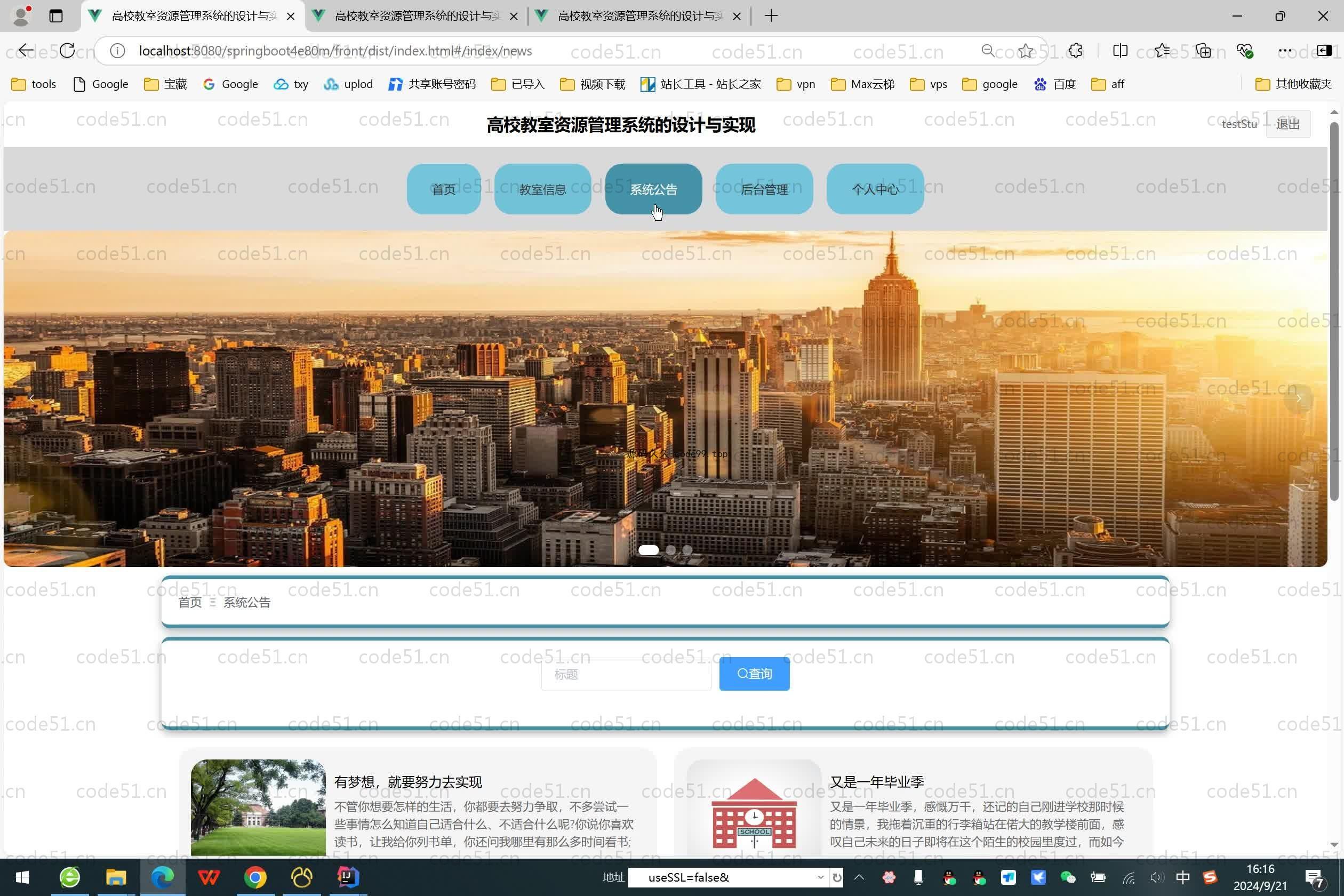
Task: Open the campus lawn thumbnail of first announcement
Action: click(x=258, y=807)
